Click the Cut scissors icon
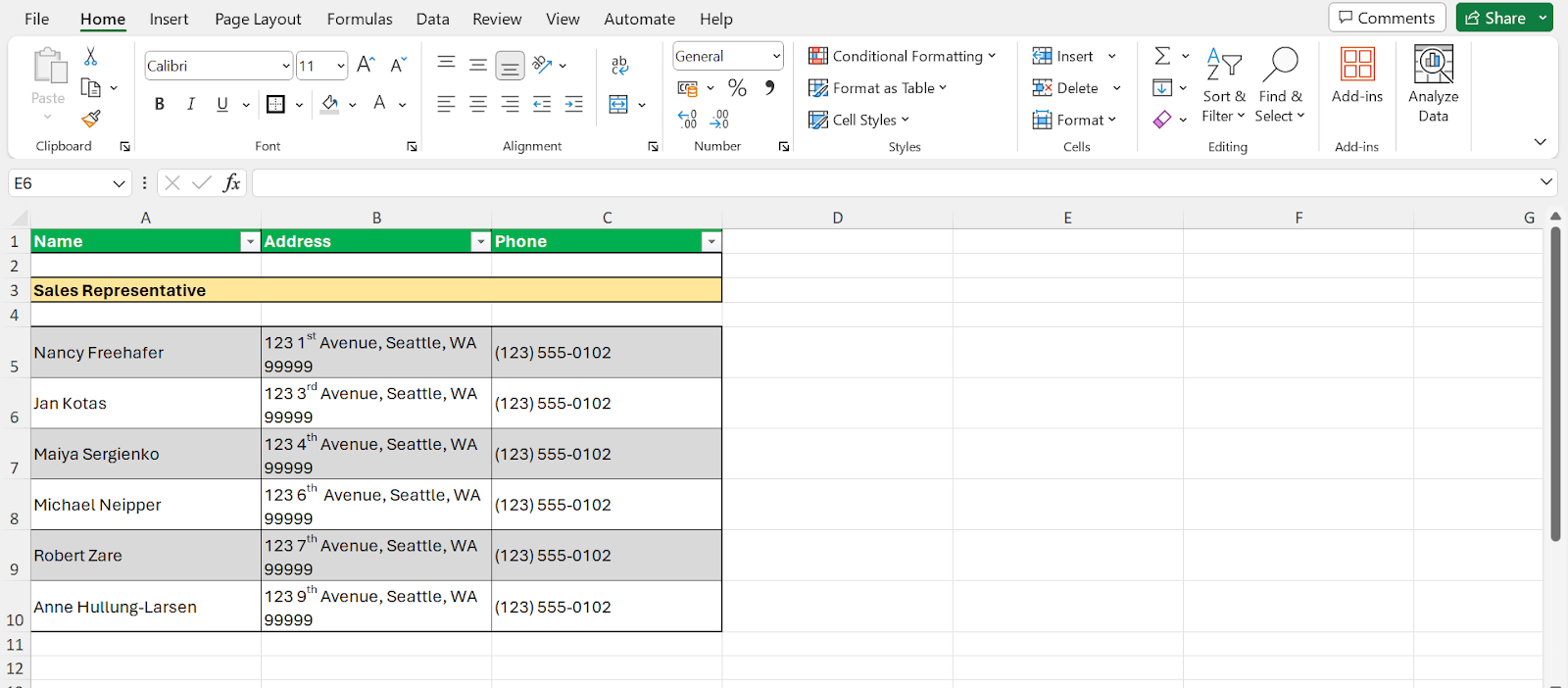The height and width of the screenshot is (688, 1568). click(x=90, y=57)
